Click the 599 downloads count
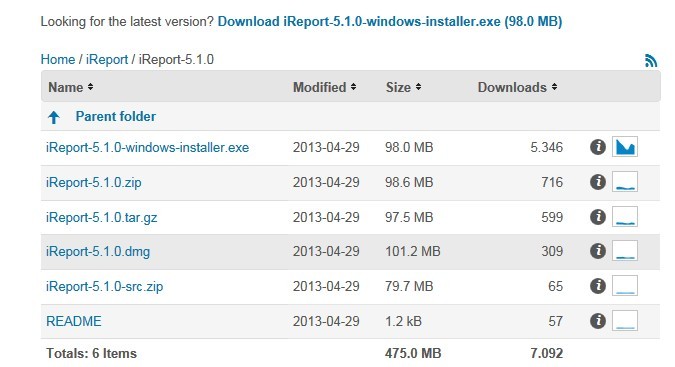The image size is (675, 367). (552, 217)
